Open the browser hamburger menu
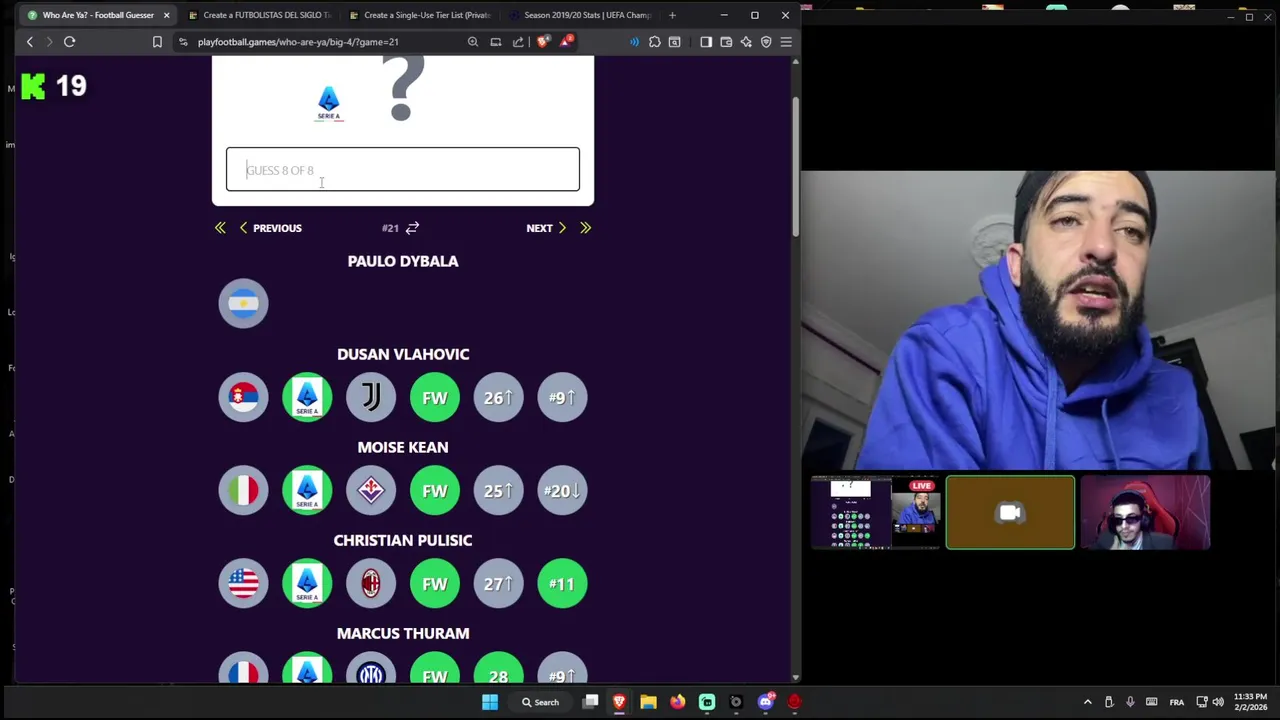This screenshot has width=1280, height=720. point(786,42)
